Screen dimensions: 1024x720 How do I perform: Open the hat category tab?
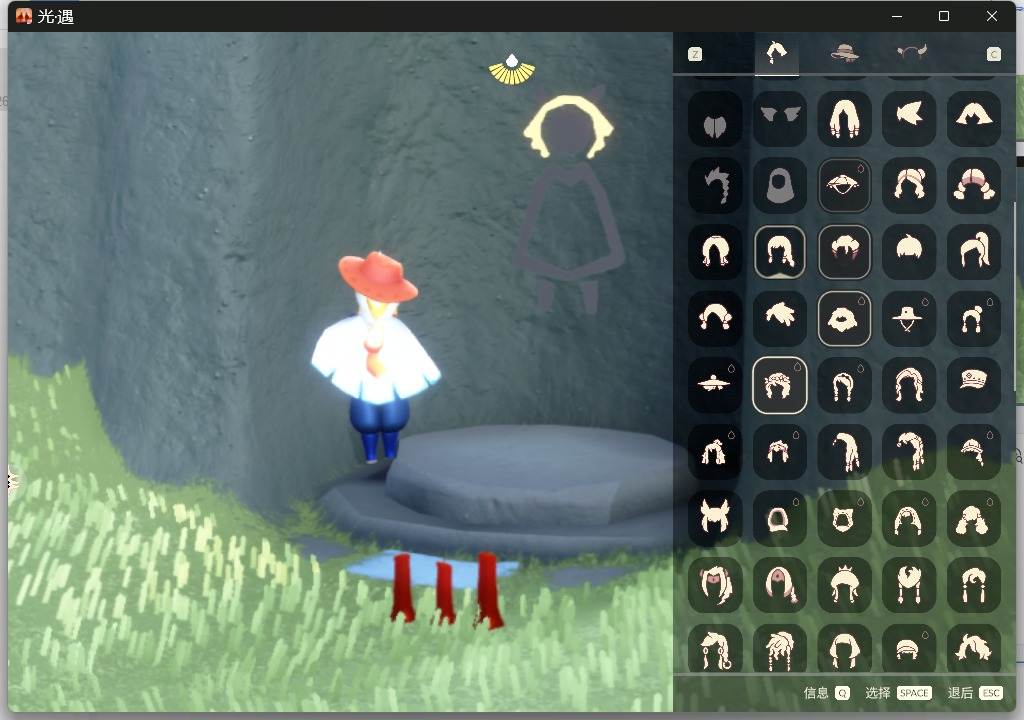point(844,52)
